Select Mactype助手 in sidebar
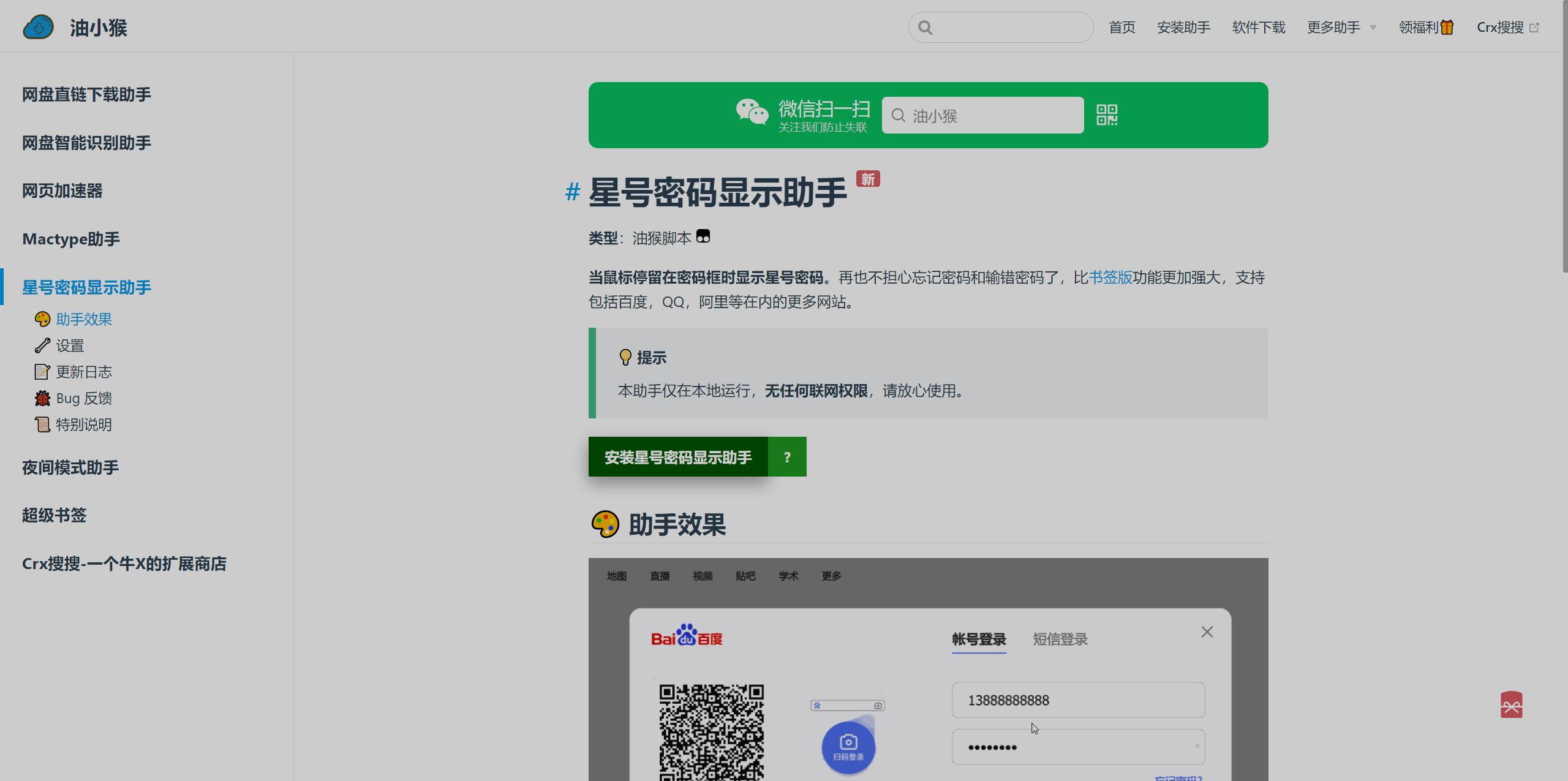 point(71,239)
